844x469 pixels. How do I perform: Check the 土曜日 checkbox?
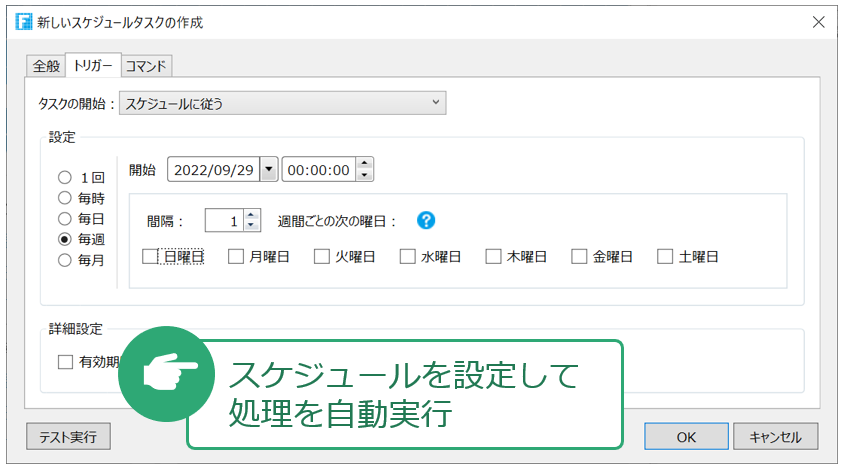tap(666, 257)
